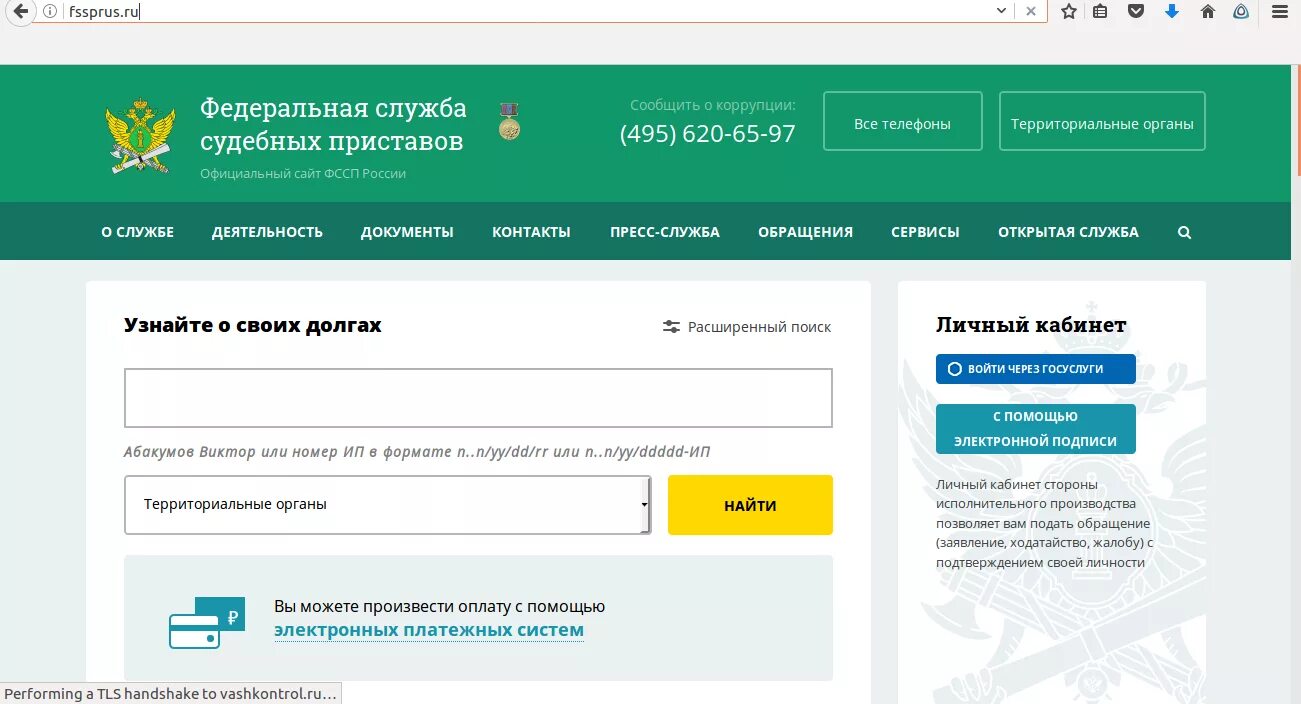Save page to Pocket icon
This screenshot has height=704, width=1301.
[1136, 11]
